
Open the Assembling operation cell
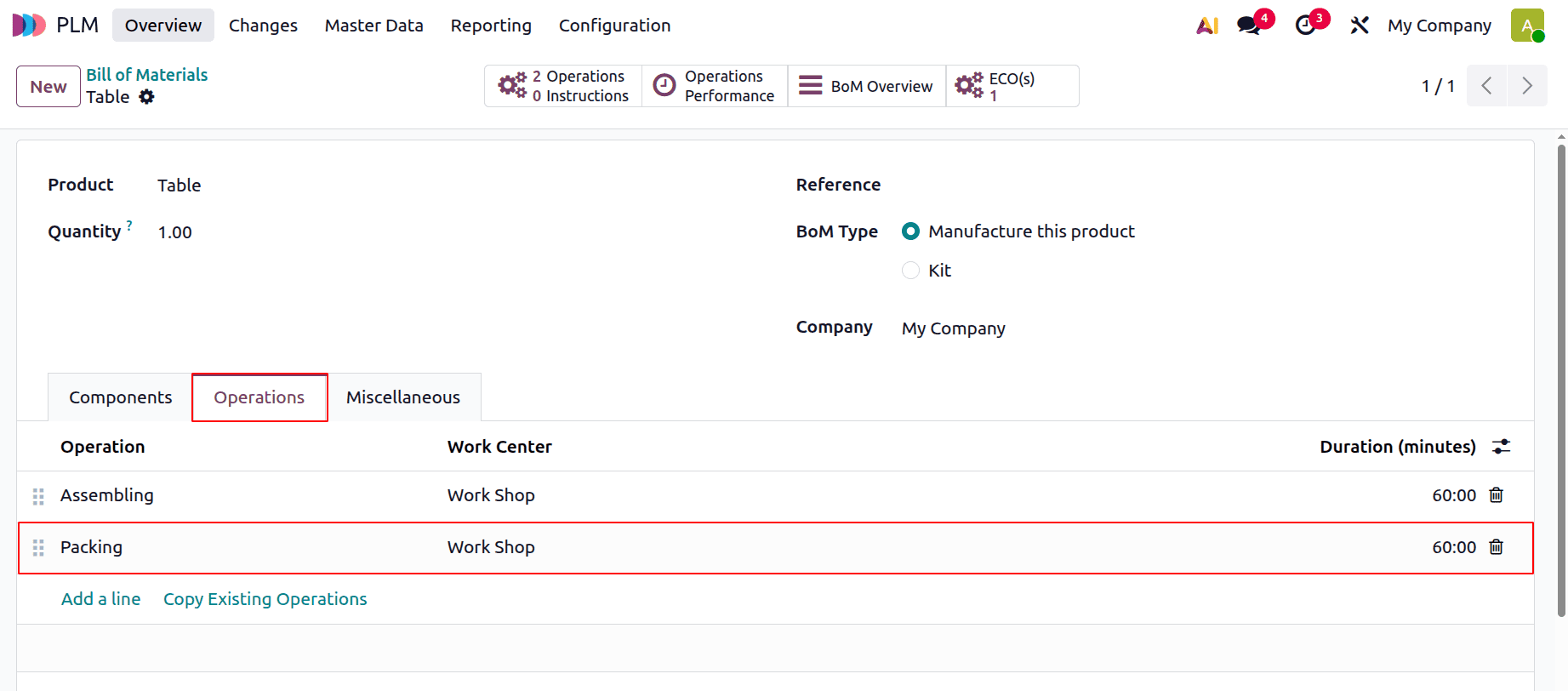107,495
